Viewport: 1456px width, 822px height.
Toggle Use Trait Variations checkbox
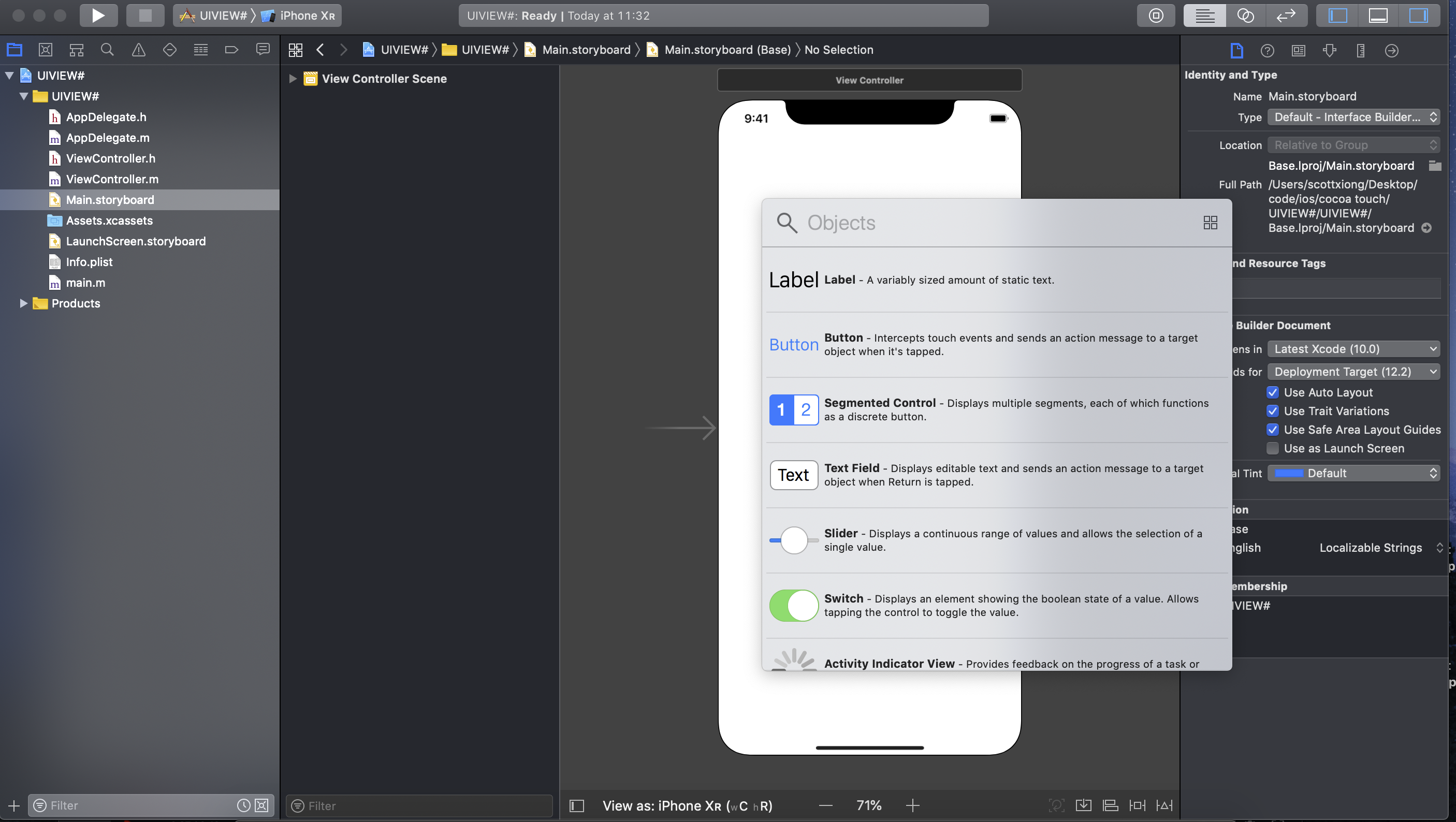pos(1273,410)
